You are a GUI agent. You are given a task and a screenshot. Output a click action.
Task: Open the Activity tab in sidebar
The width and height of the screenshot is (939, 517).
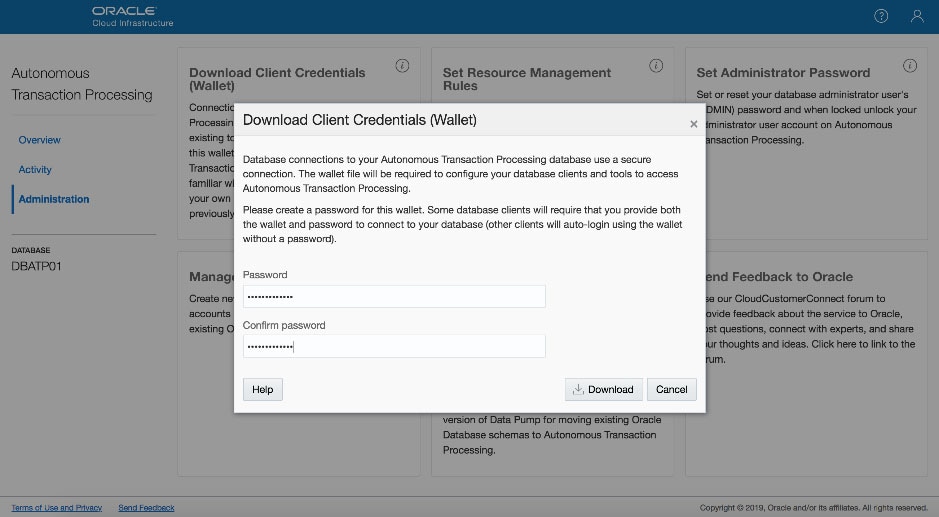coord(35,170)
